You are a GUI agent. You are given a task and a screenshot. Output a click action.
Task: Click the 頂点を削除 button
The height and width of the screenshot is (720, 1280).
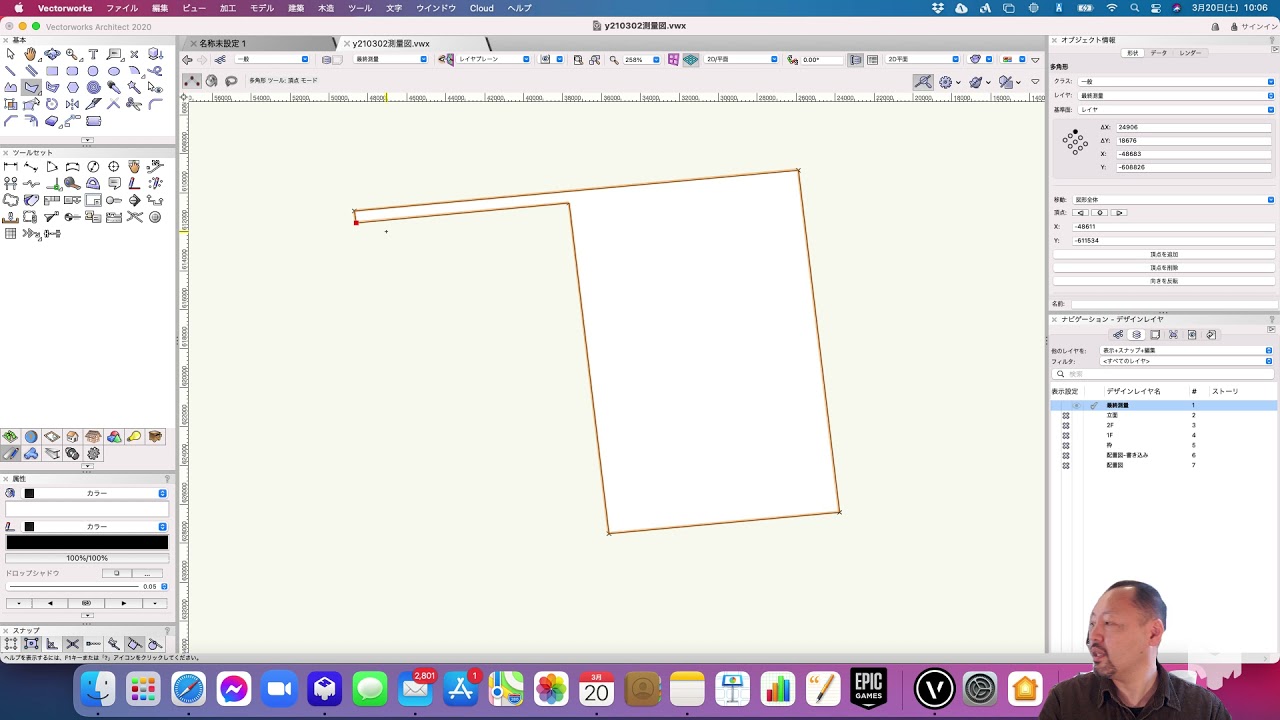coord(1164,268)
